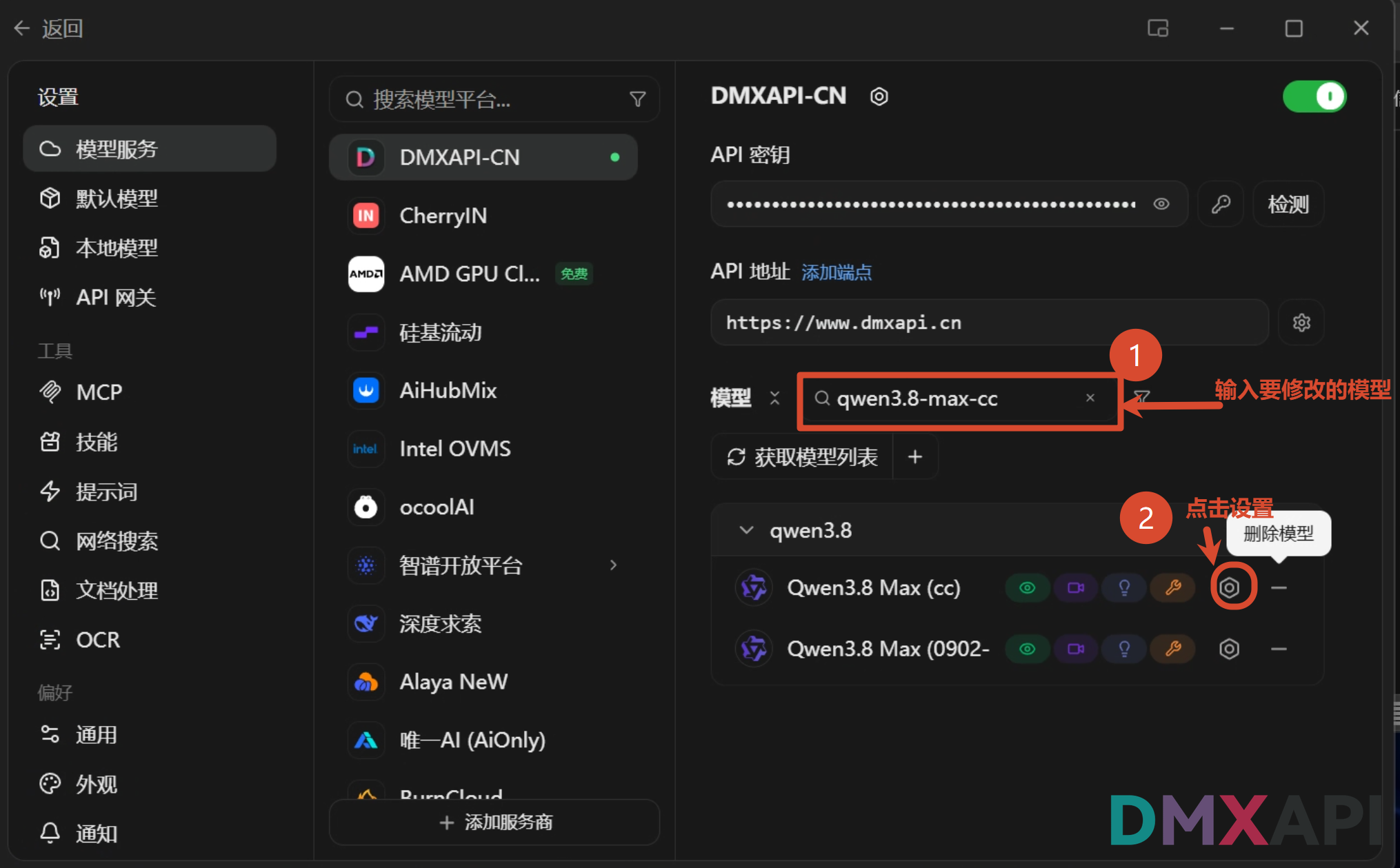Open DMXAPI-CN provider settings hexagon icon
Image resolution: width=1400 pixels, height=868 pixels.
[879, 97]
